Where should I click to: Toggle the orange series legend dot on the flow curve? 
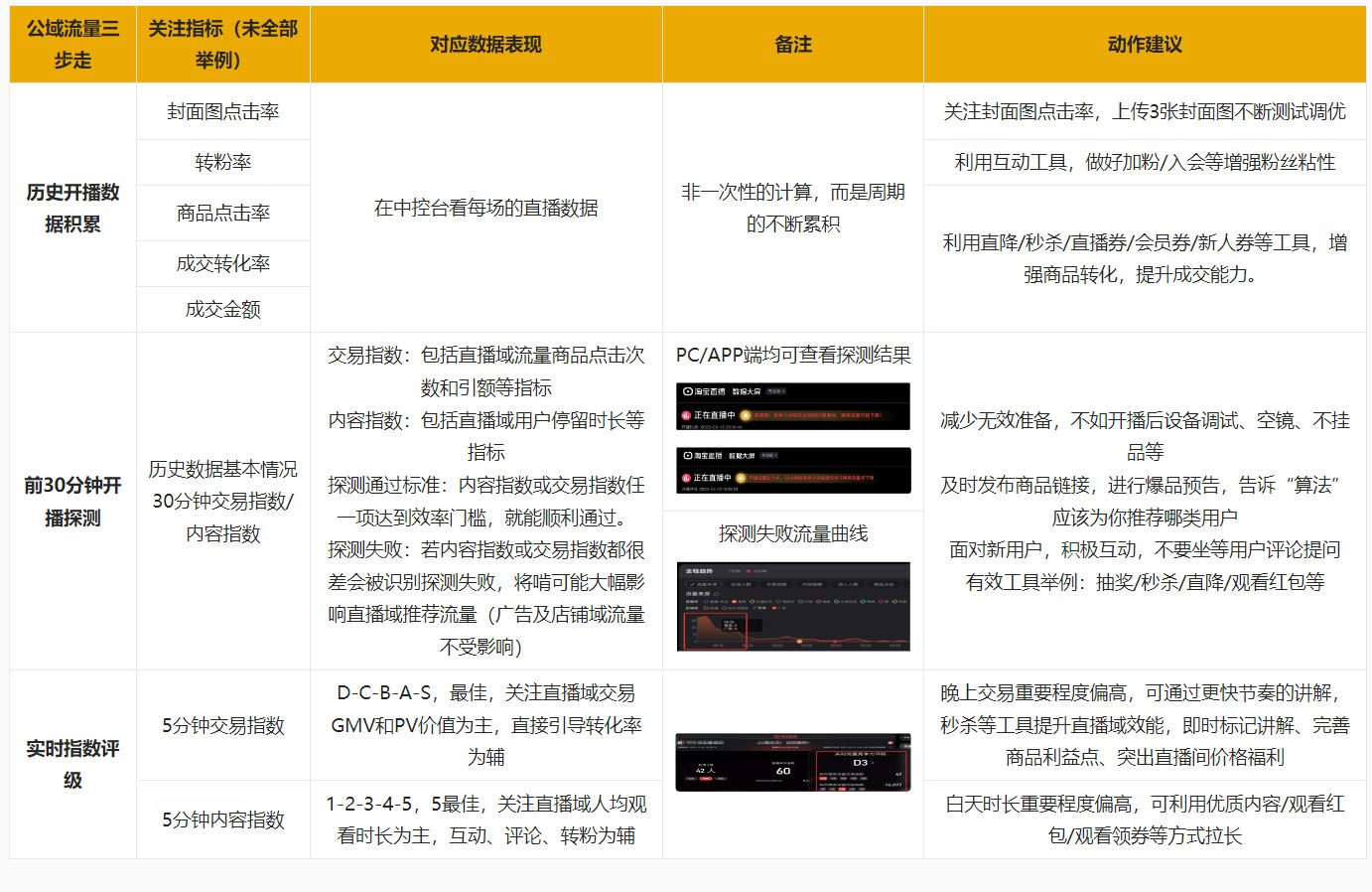pos(735,601)
